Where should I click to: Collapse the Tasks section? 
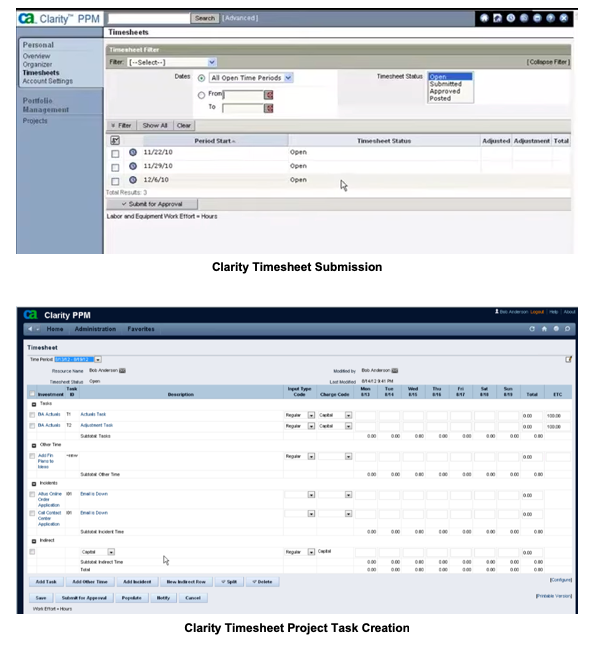click(34, 404)
